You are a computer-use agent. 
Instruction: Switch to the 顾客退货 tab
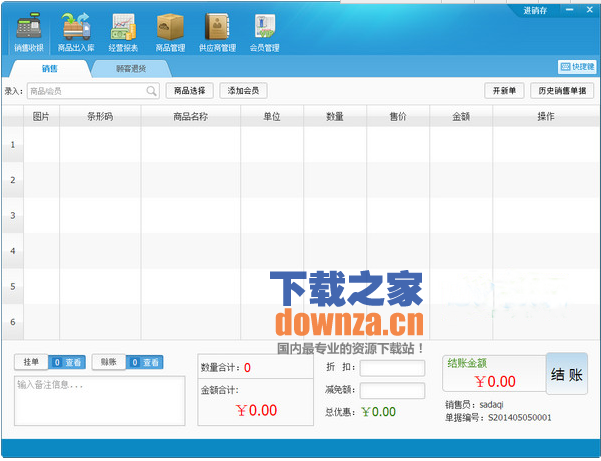click(131, 69)
